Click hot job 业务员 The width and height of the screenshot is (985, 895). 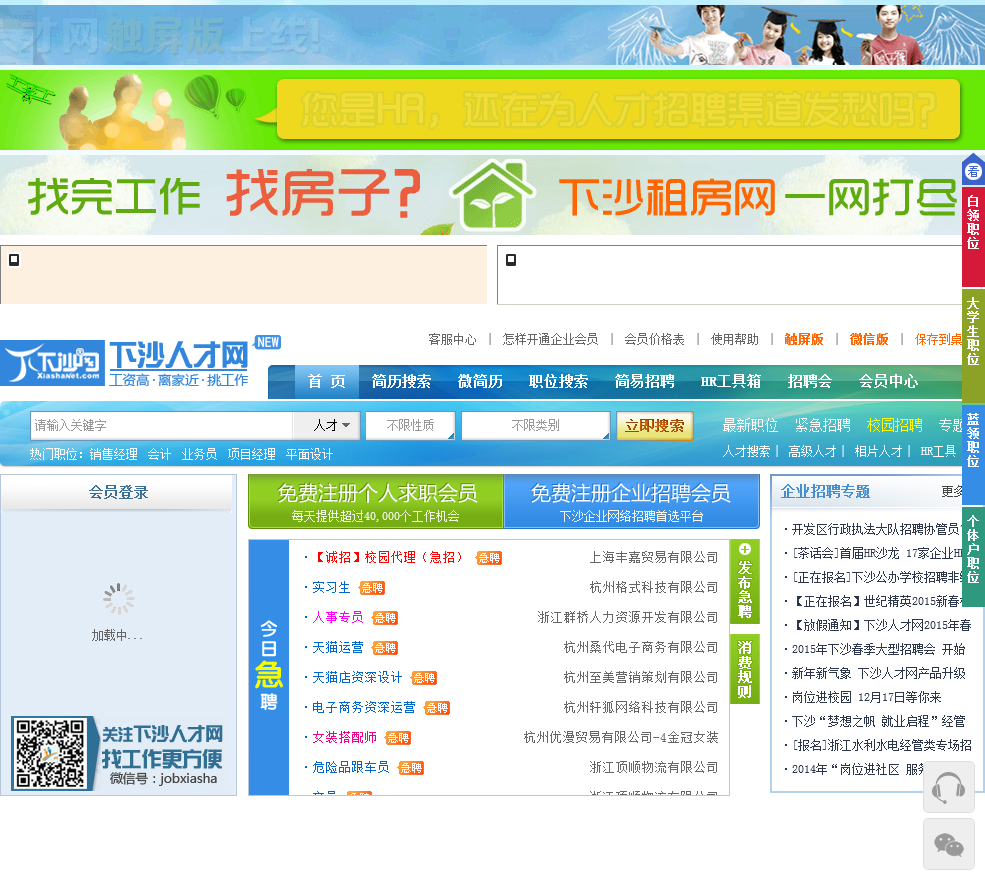[x=199, y=455]
